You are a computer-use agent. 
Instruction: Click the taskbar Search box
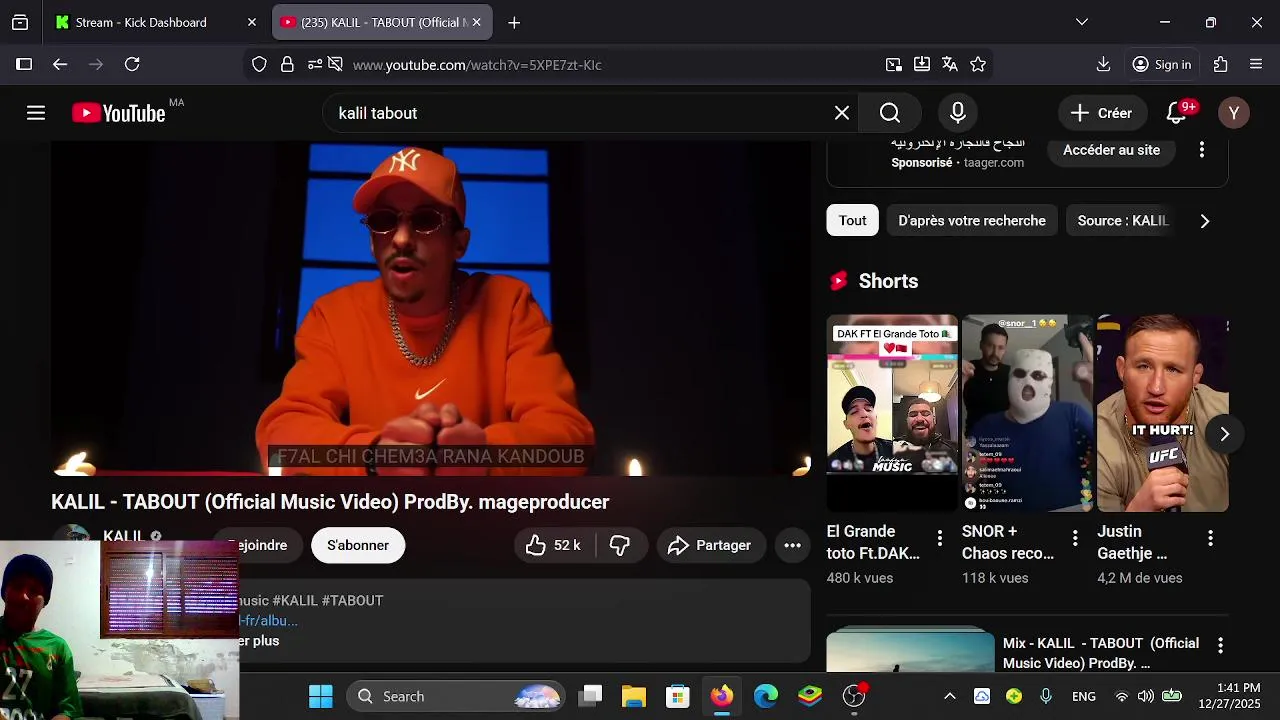pyautogui.click(x=456, y=696)
